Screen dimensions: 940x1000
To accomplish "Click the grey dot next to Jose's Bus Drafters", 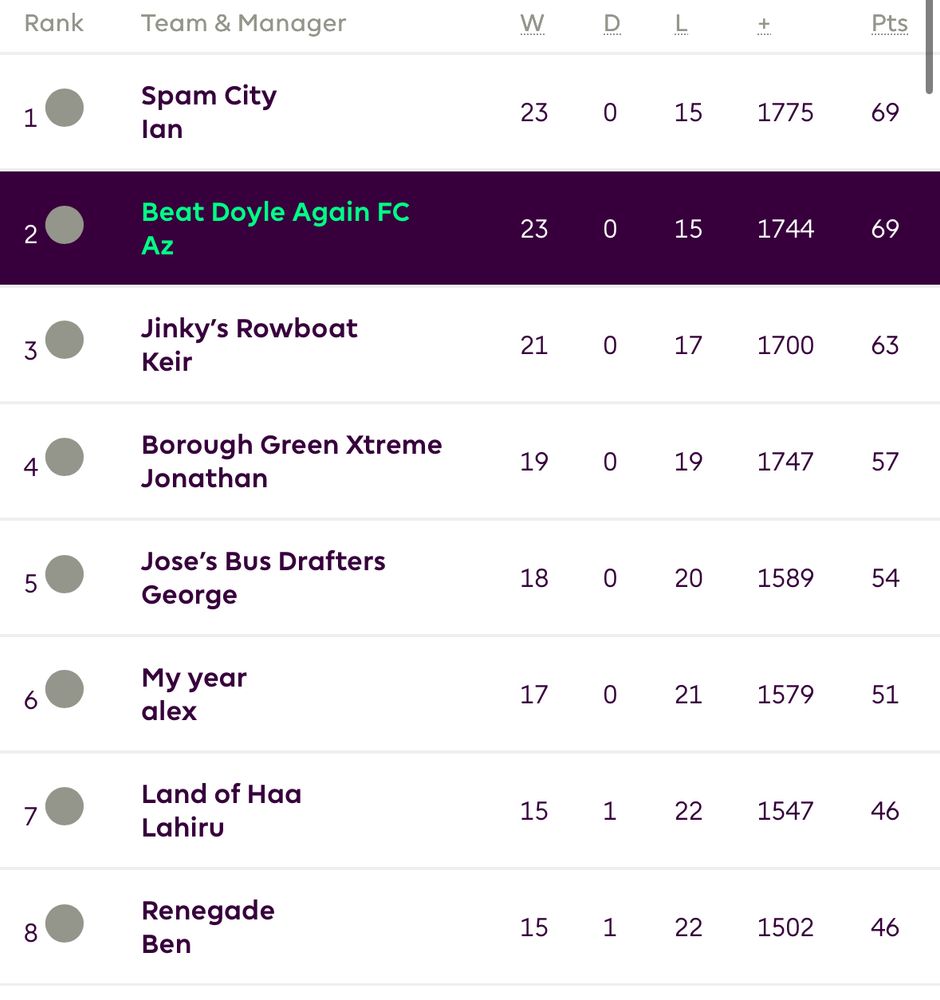I will (x=64, y=574).
